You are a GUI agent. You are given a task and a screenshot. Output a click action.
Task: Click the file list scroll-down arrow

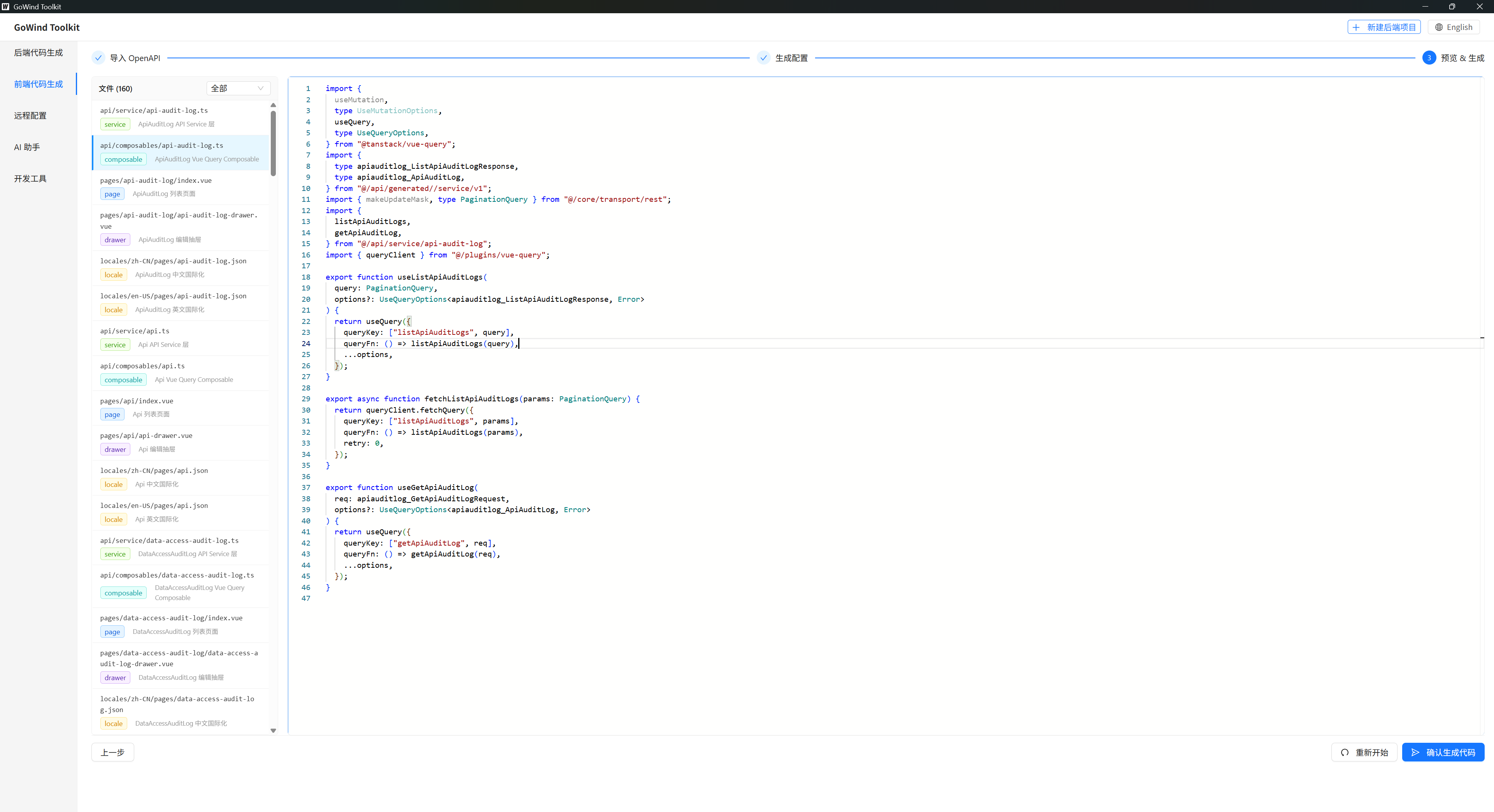[273, 731]
